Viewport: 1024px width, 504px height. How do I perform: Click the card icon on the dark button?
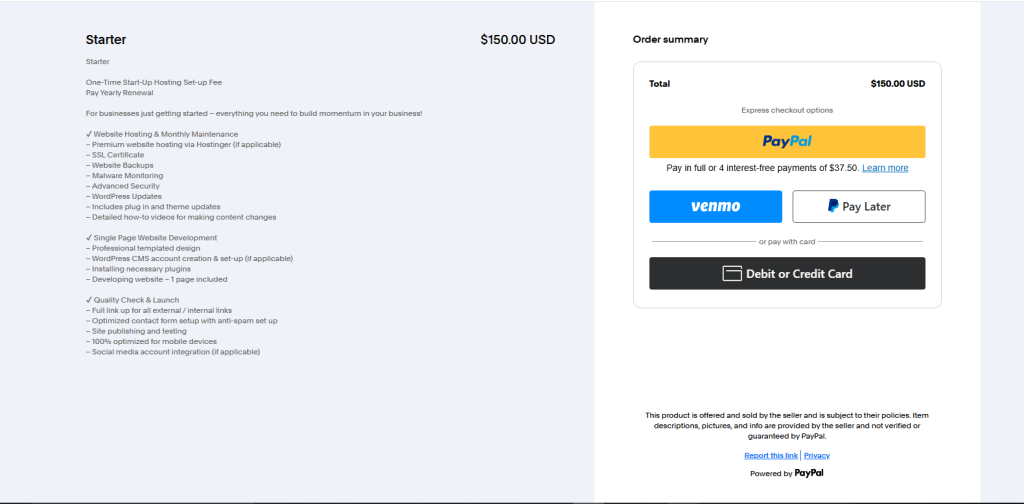pyautogui.click(x=732, y=274)
